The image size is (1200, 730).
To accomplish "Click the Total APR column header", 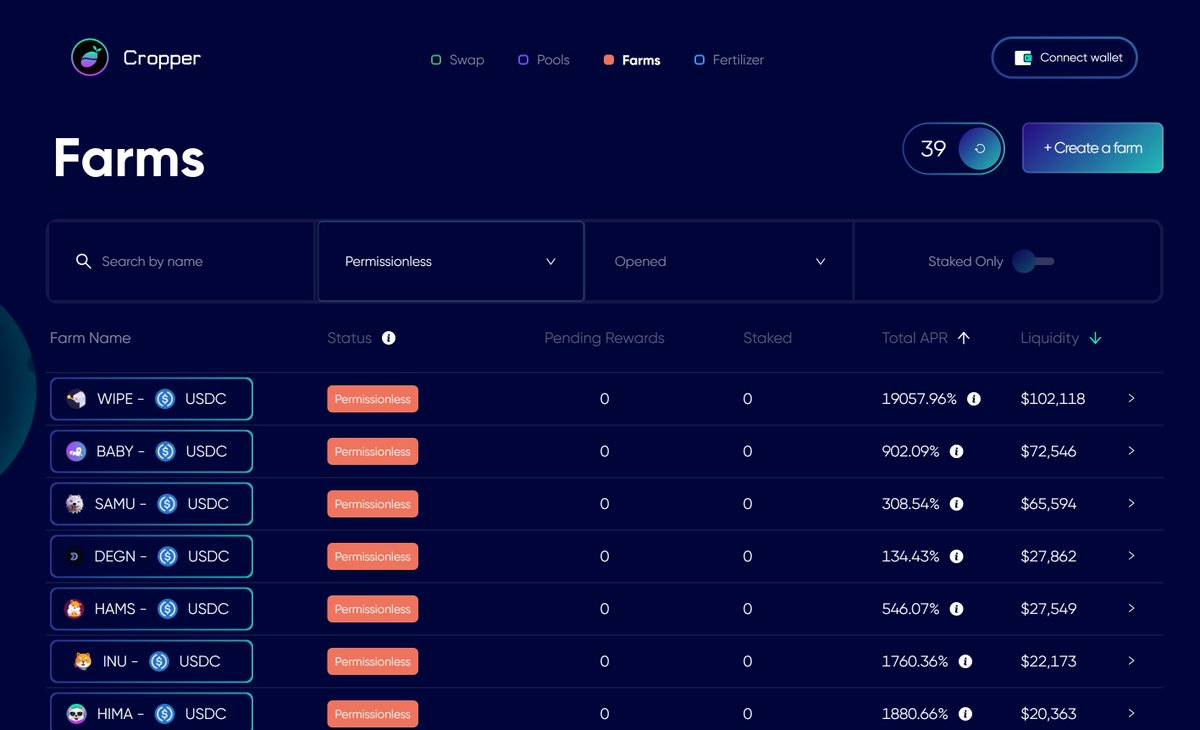I will pyautogui.click(x=914, y=338).
